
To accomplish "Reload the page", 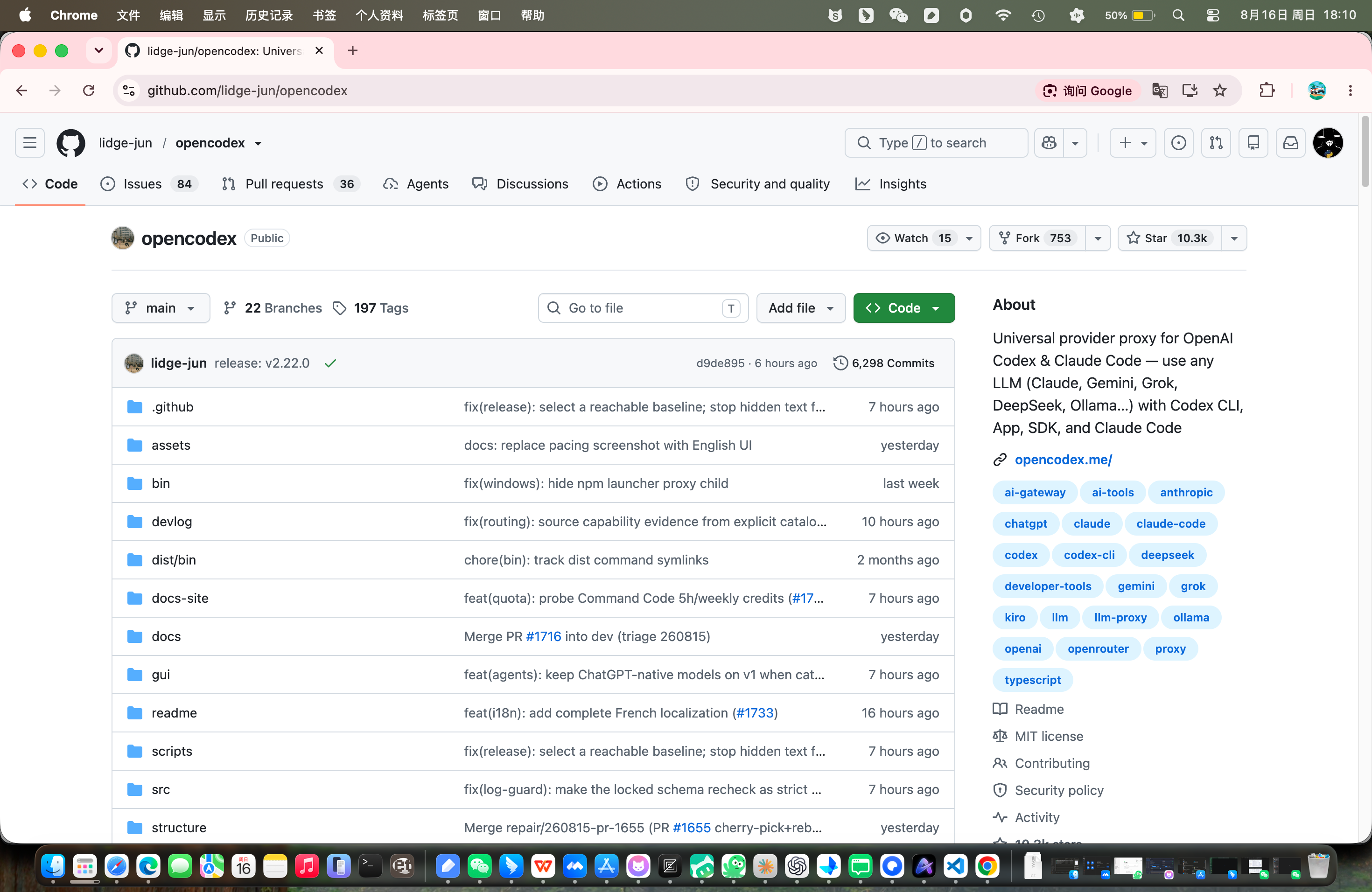I will [x=89, y=91].
